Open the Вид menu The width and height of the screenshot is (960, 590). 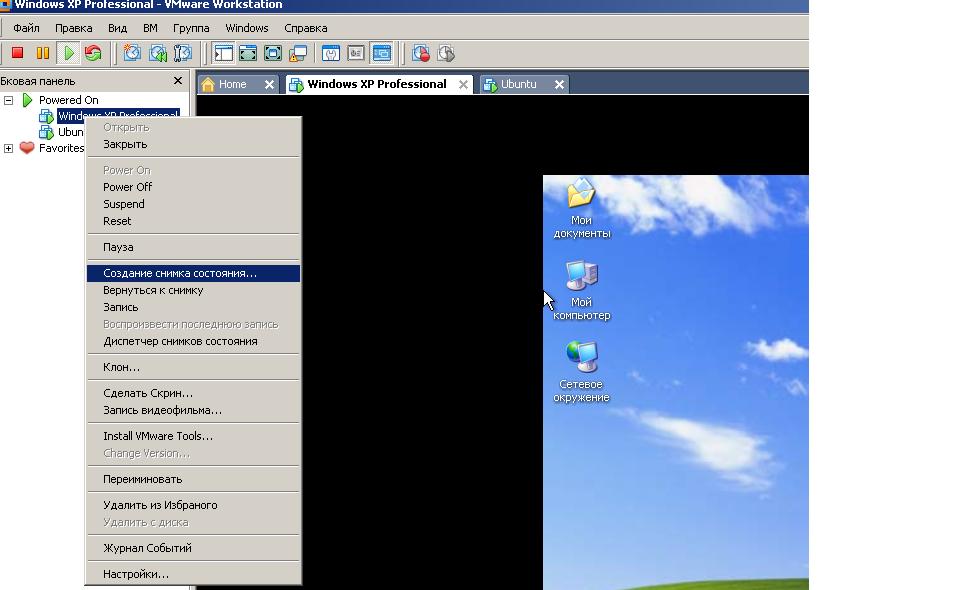pyautogui.click(x=117, y=28)
